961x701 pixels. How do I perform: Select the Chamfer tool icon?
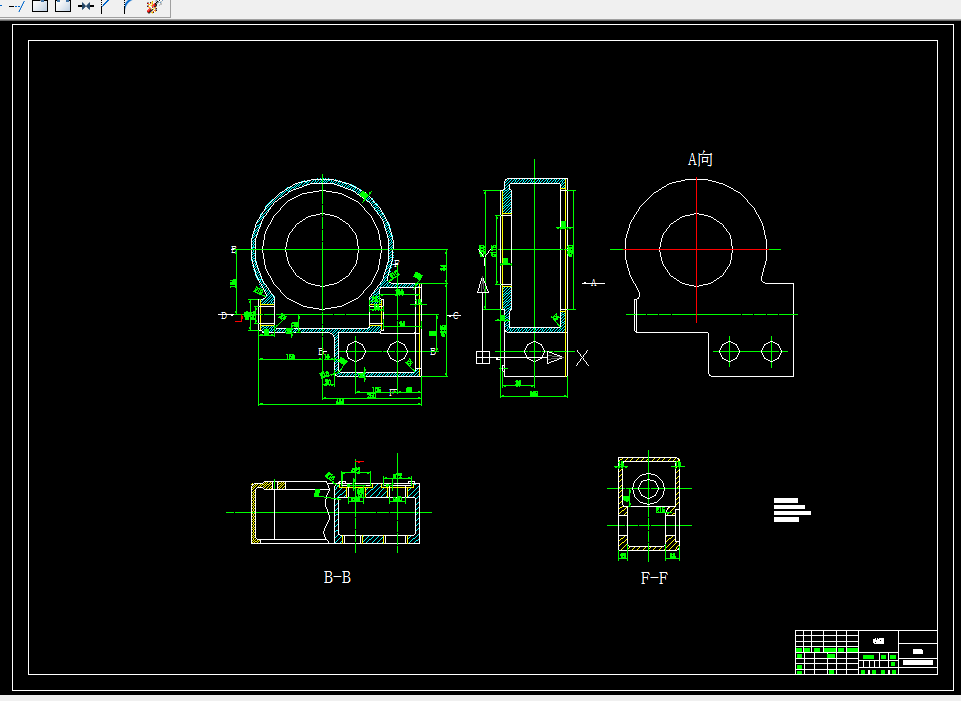pos(107,6)
